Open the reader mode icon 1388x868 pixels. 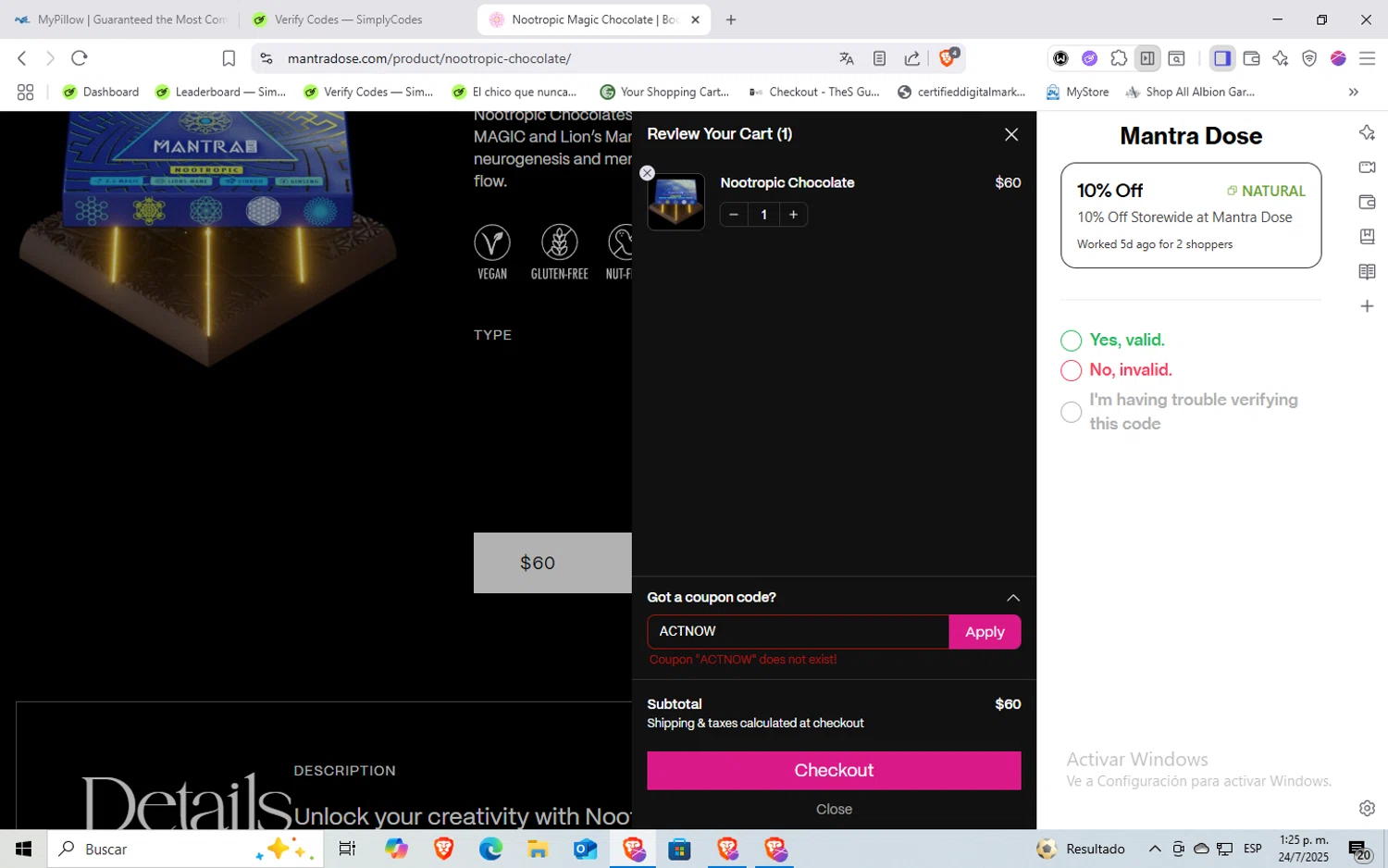(x=879, y=58)
